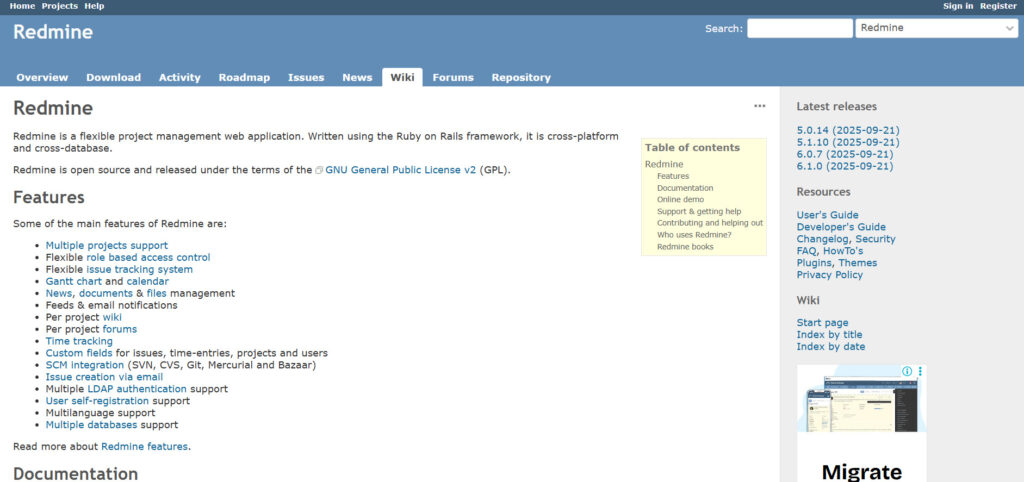Open the LDAP authentication link

[137, 389]
